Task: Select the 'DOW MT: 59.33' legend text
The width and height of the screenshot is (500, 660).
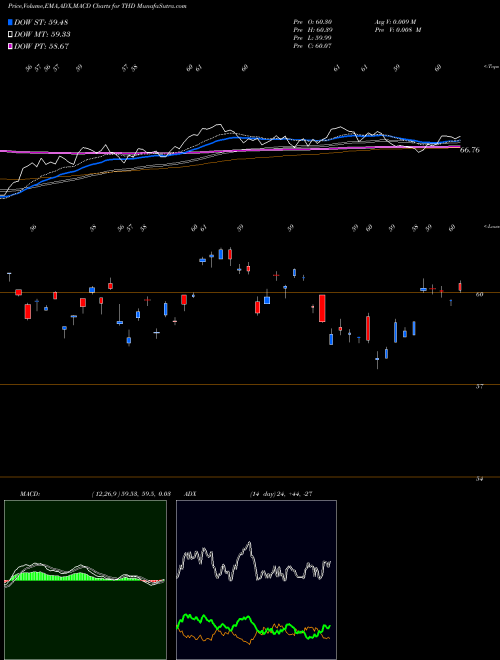Action: coord(42,34)
